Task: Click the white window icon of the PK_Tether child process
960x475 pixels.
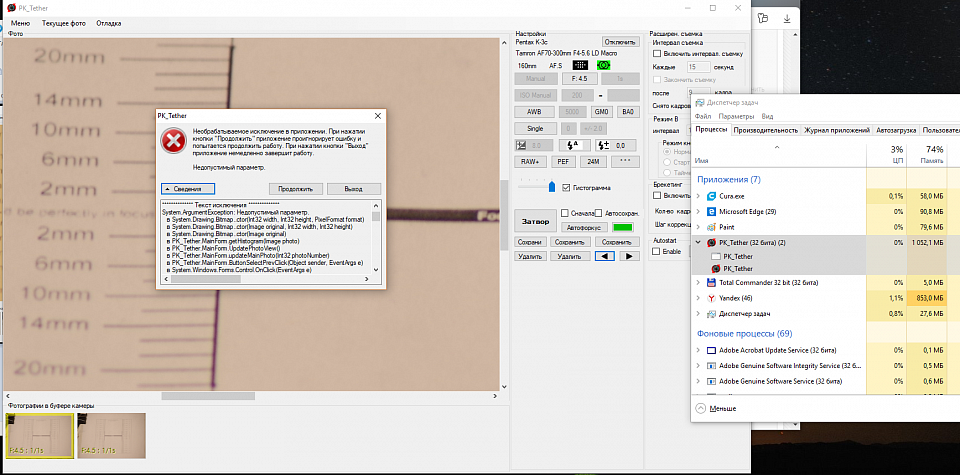Action: (715, 256)
